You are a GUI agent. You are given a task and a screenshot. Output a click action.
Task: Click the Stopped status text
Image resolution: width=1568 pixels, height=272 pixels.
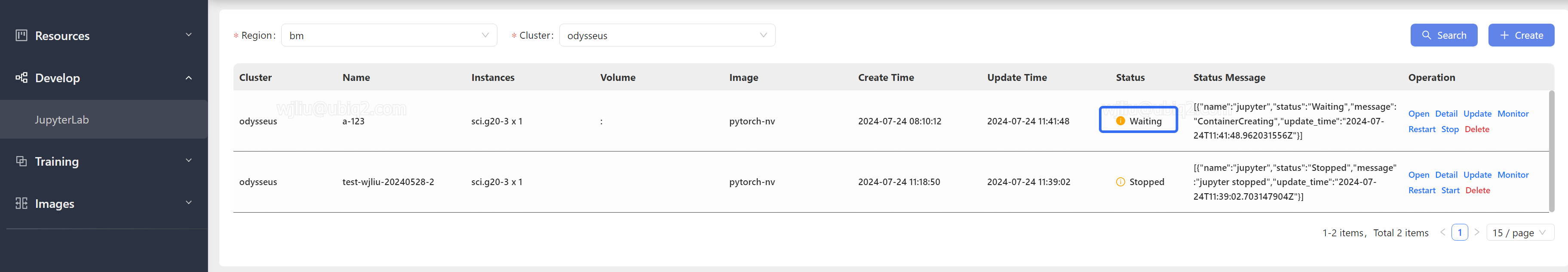[1146, 182]
